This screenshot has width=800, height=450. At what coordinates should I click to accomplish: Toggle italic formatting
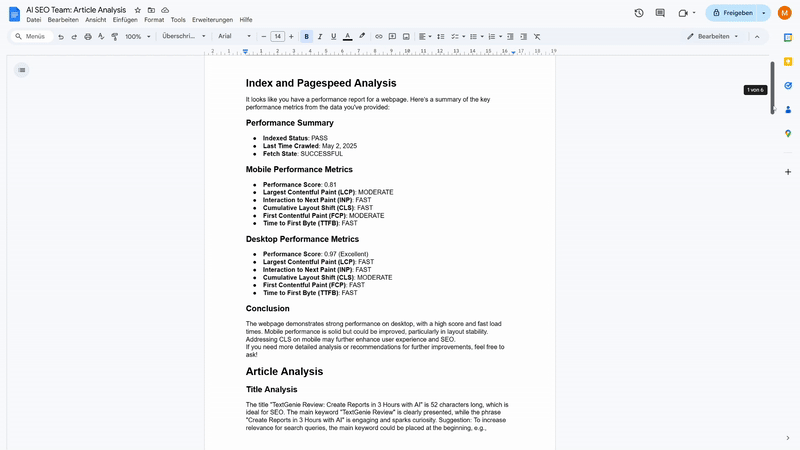pos(320,37)
